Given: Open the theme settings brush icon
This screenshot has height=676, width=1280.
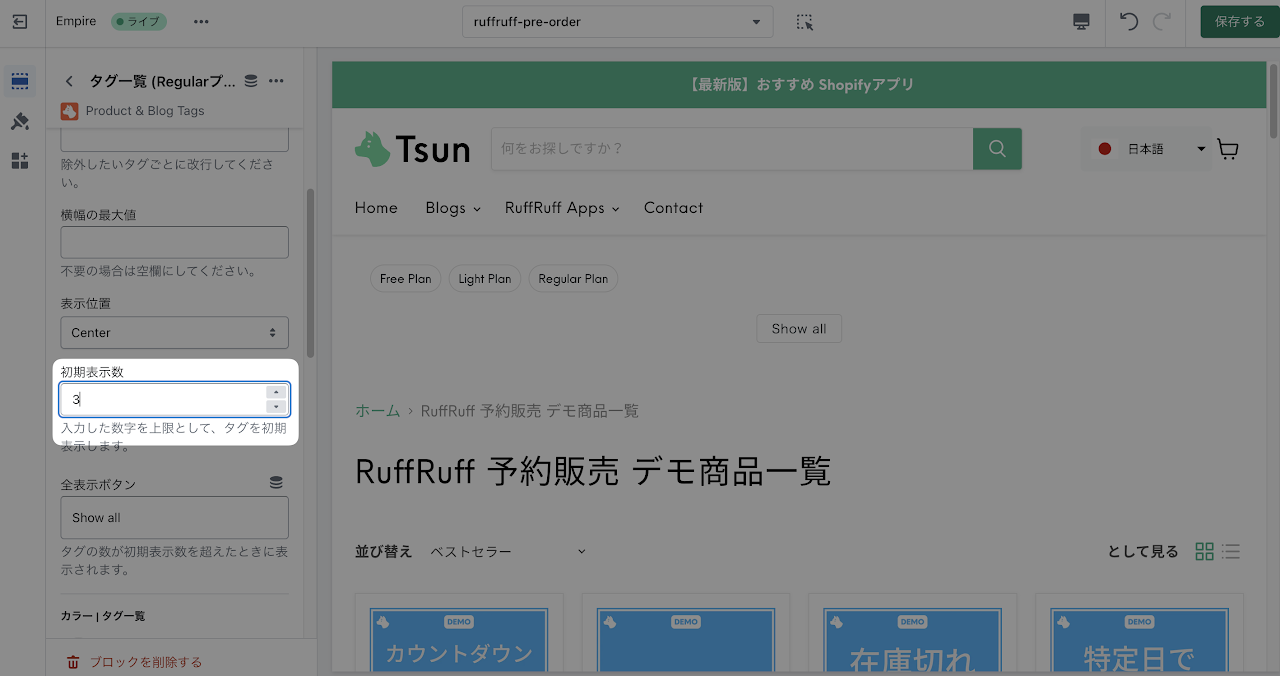Looking at the screenshot, I should pos(20,121).
